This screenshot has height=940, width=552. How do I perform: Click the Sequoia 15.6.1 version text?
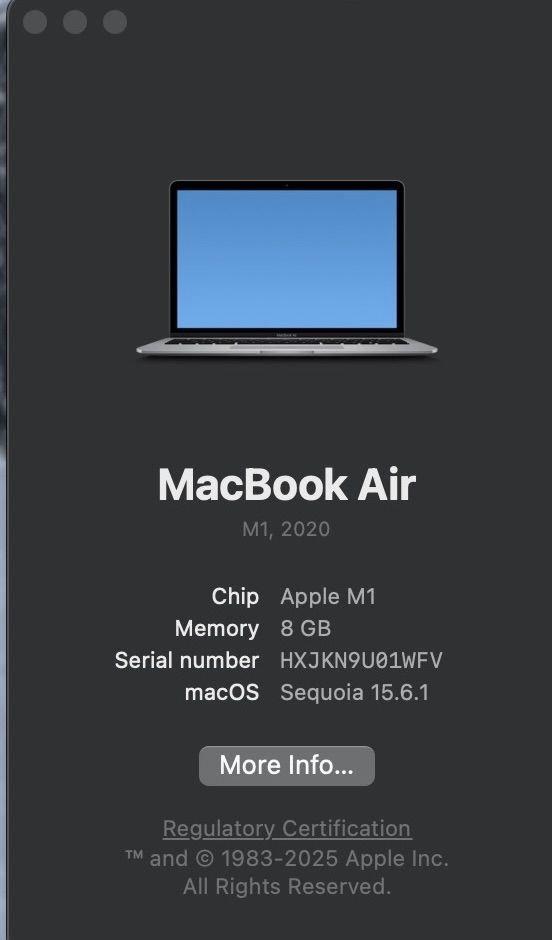(x=354, y=693)
